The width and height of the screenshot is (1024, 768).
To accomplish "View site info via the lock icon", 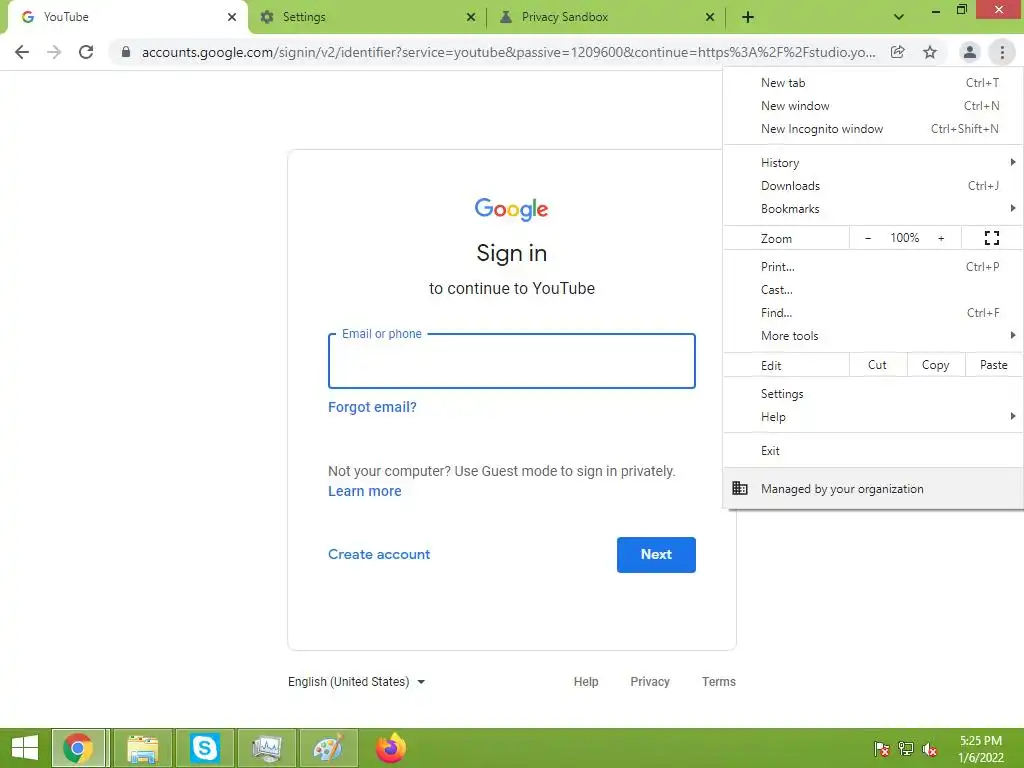I will click(126, 52).
